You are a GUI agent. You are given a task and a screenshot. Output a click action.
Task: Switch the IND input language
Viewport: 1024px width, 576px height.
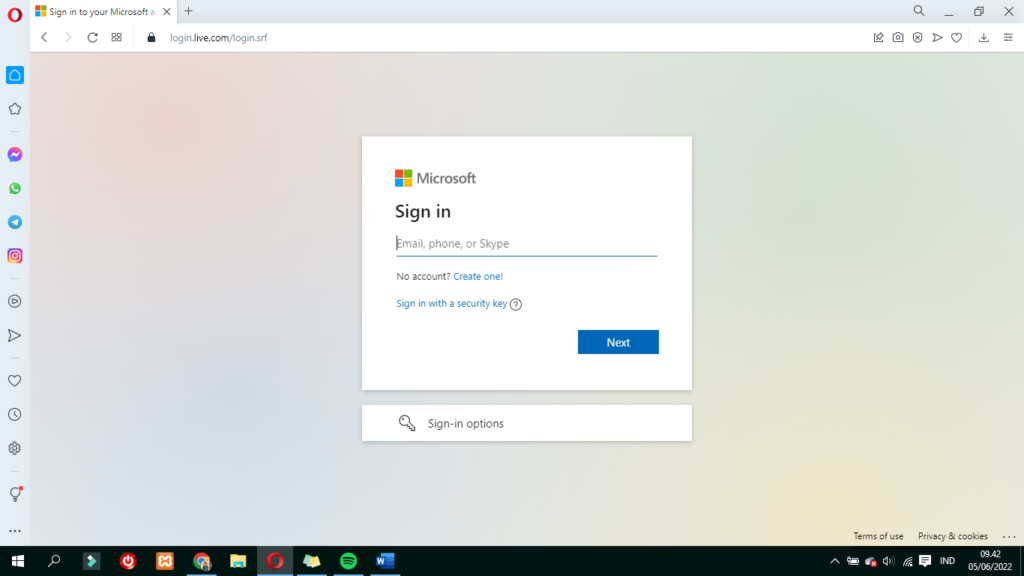click(947, 561)
